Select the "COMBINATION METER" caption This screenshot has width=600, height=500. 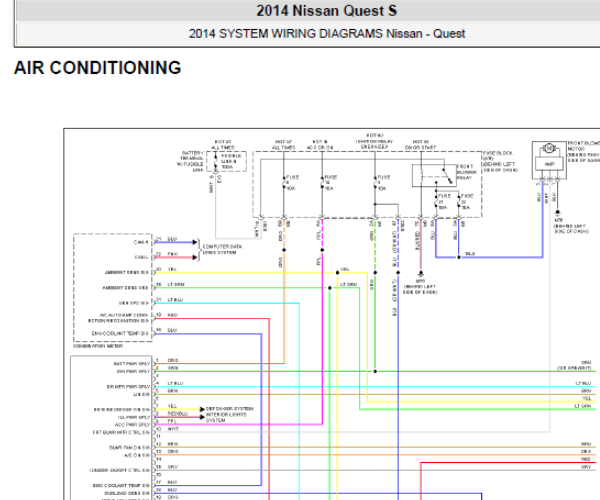[x=98, y=346]
